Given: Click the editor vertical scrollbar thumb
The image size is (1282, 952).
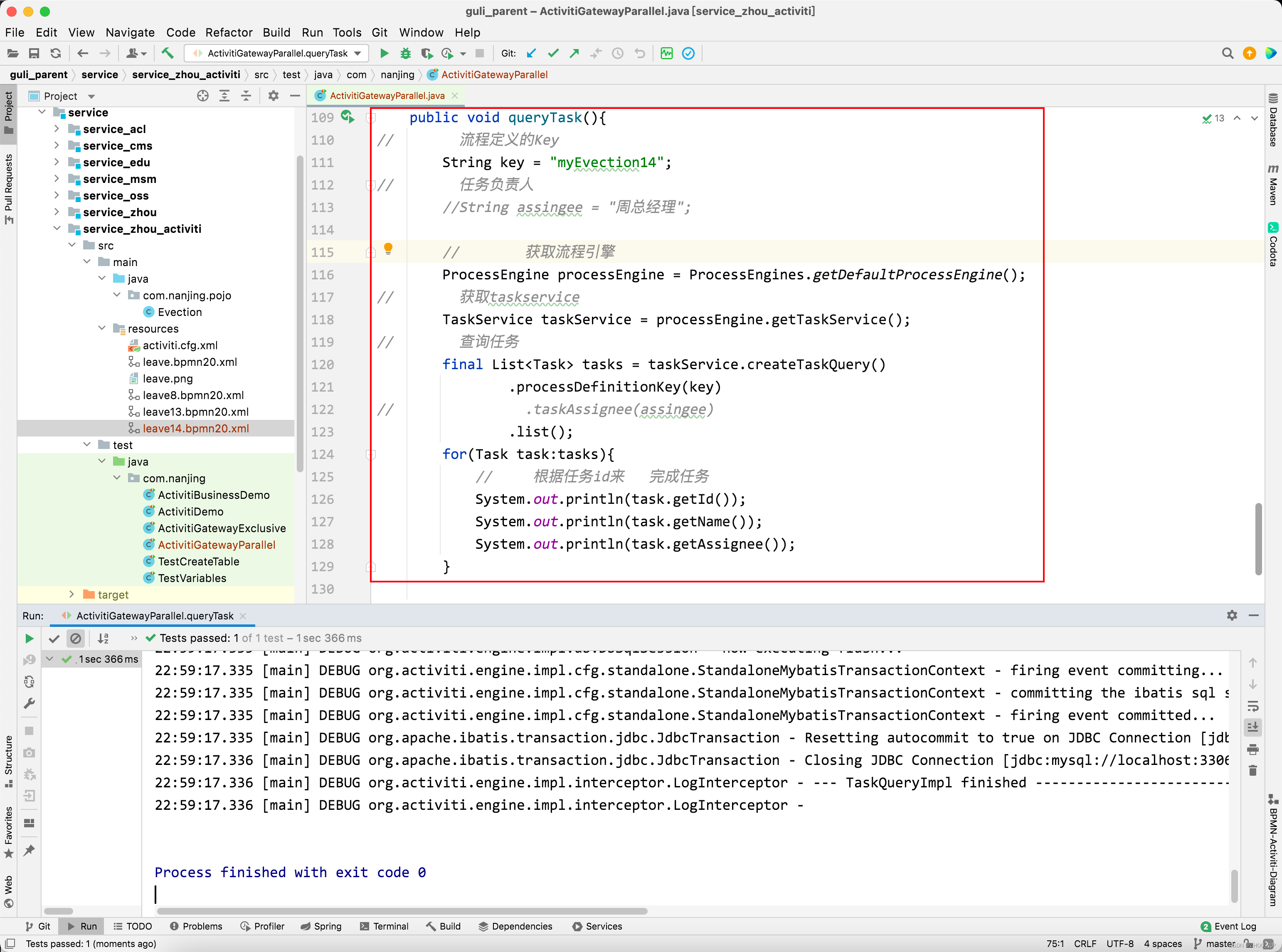Looking at the screenshot, I should click(x=1258, y=539).
